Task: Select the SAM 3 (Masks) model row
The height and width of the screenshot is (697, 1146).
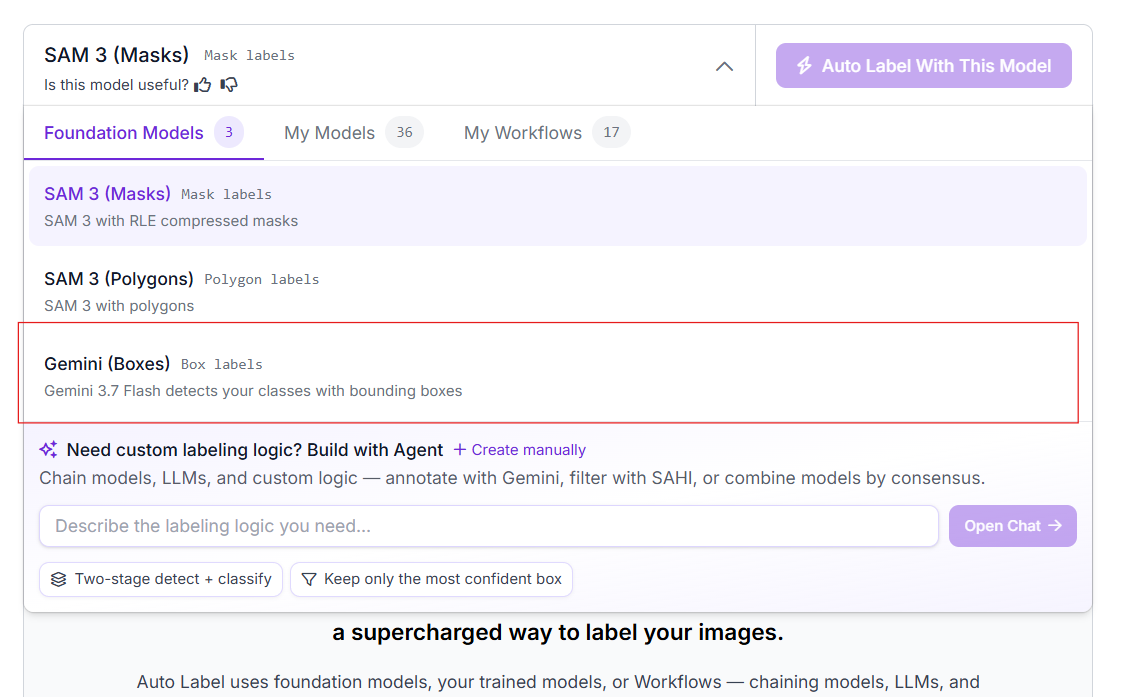Action: pos(558,206)
